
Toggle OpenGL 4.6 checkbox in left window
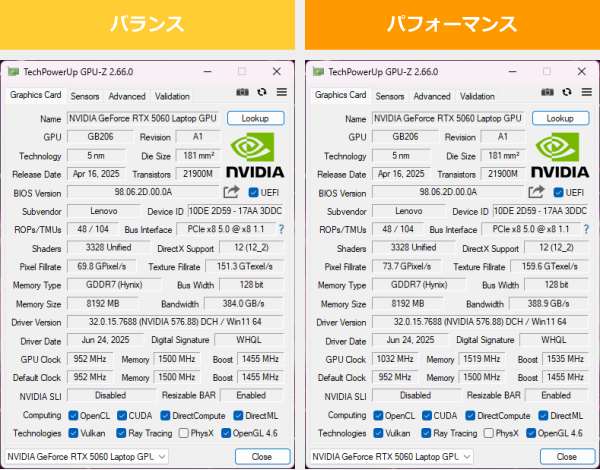[226, 433]
